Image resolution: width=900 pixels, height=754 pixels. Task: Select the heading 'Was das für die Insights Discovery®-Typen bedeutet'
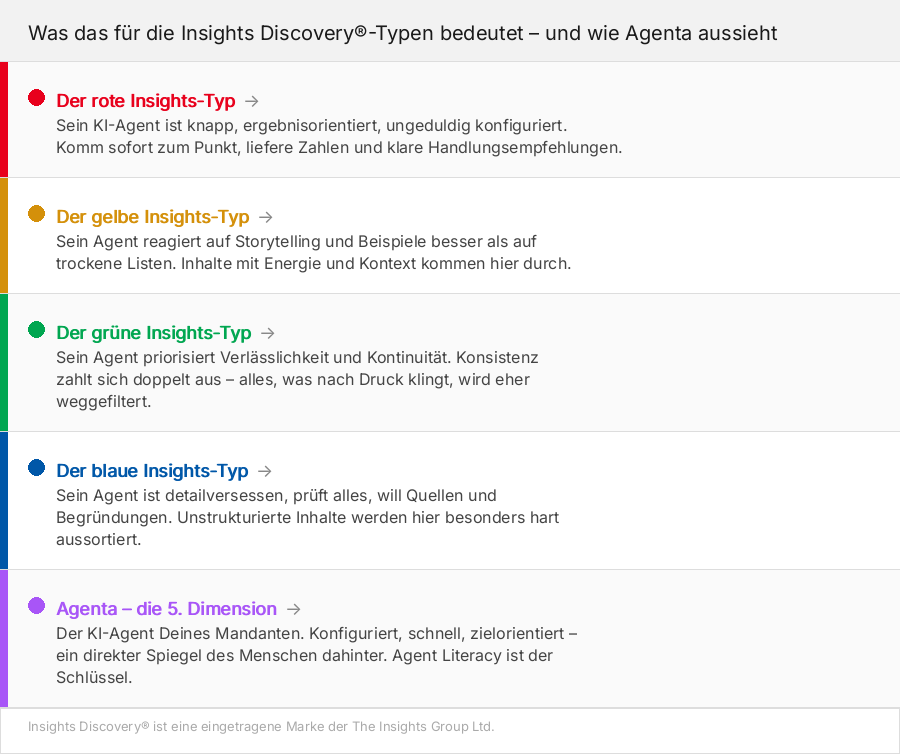click(x=276, y=33)
